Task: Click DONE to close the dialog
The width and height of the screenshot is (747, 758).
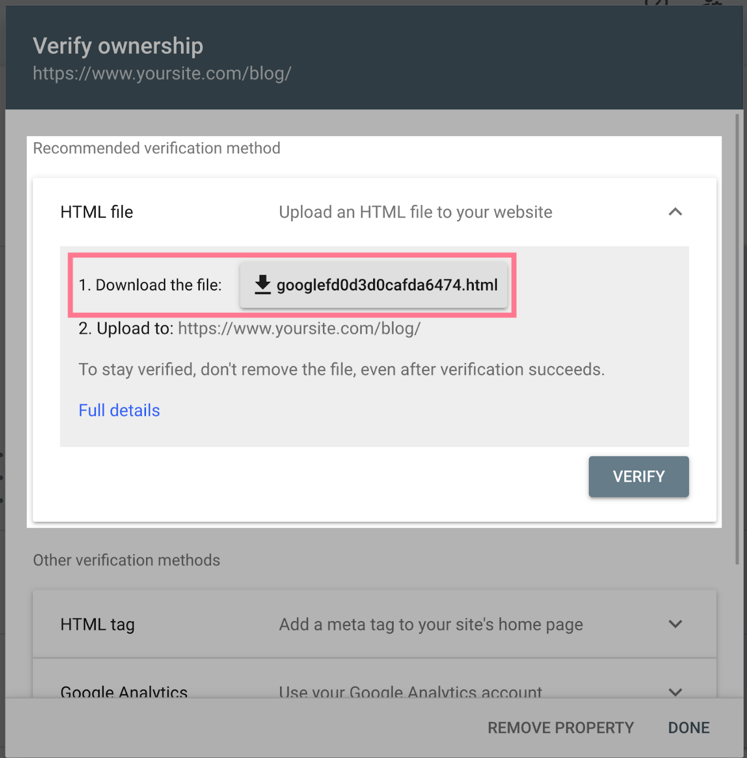Action: tap(688, 727)
